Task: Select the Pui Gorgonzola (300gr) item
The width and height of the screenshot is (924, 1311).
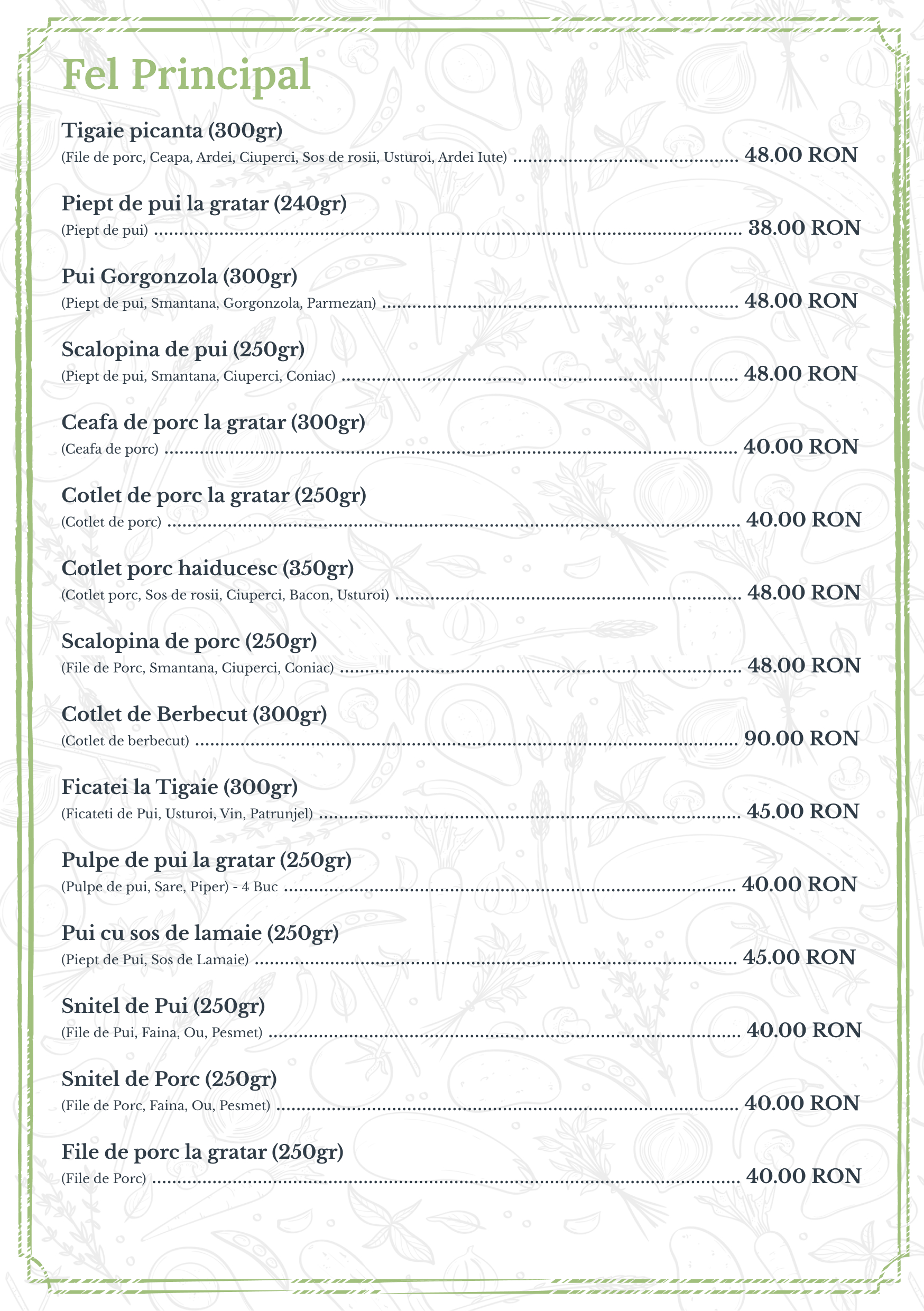Action: click(179, 277)
